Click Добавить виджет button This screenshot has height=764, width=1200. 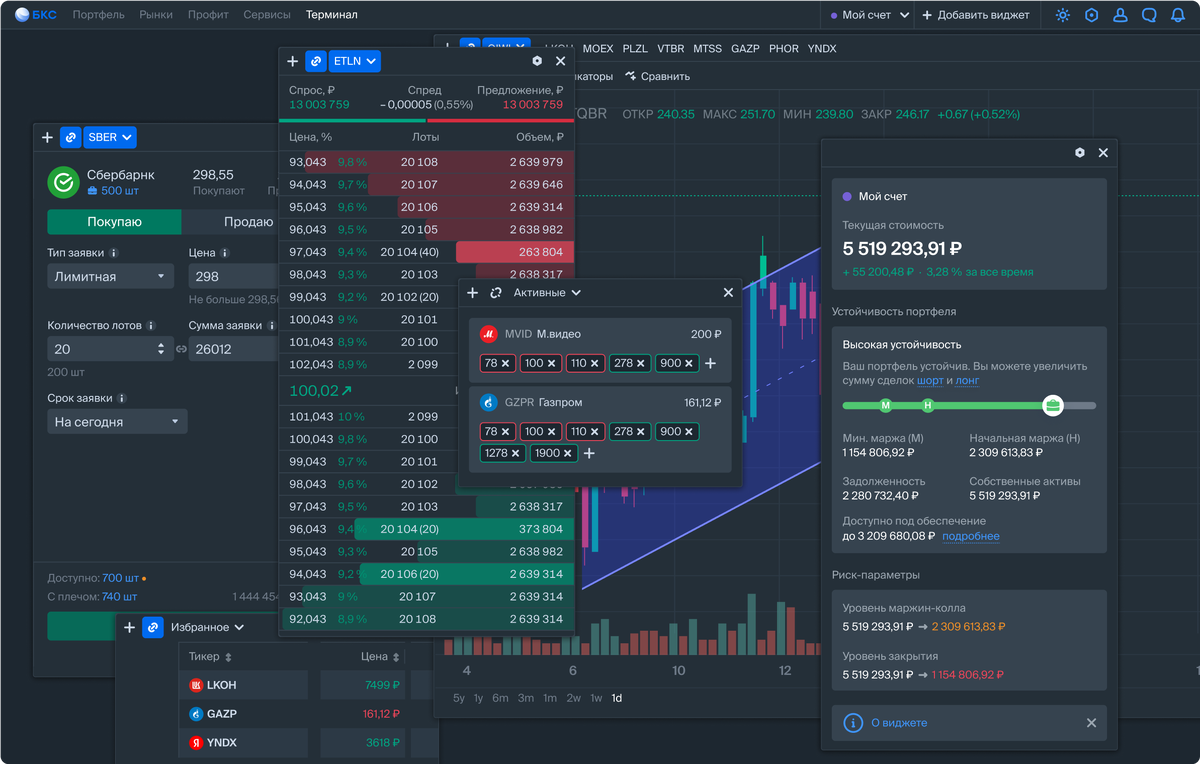coord(975,15)
